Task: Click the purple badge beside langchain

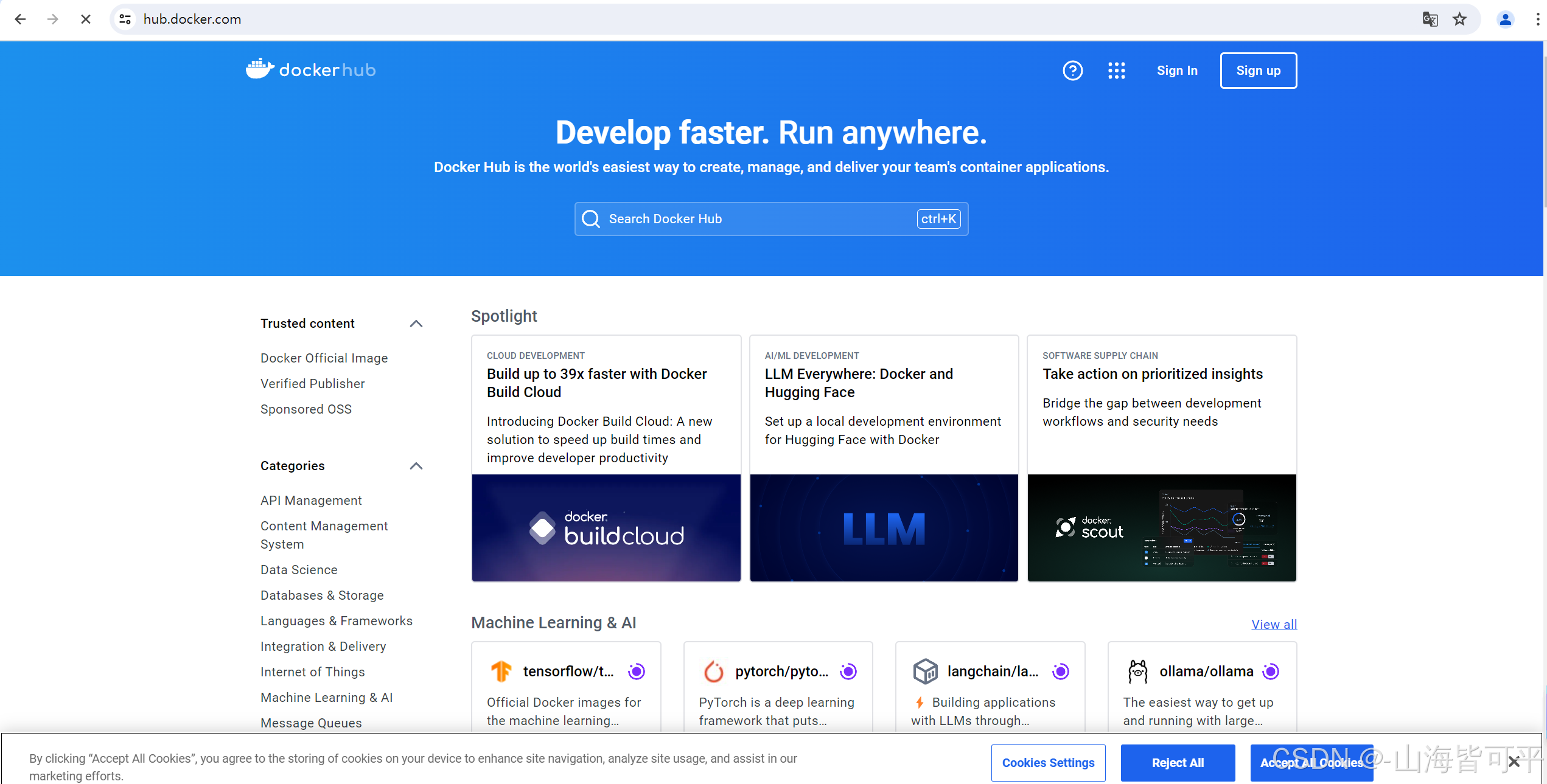Action: [x=1061, y=671]
